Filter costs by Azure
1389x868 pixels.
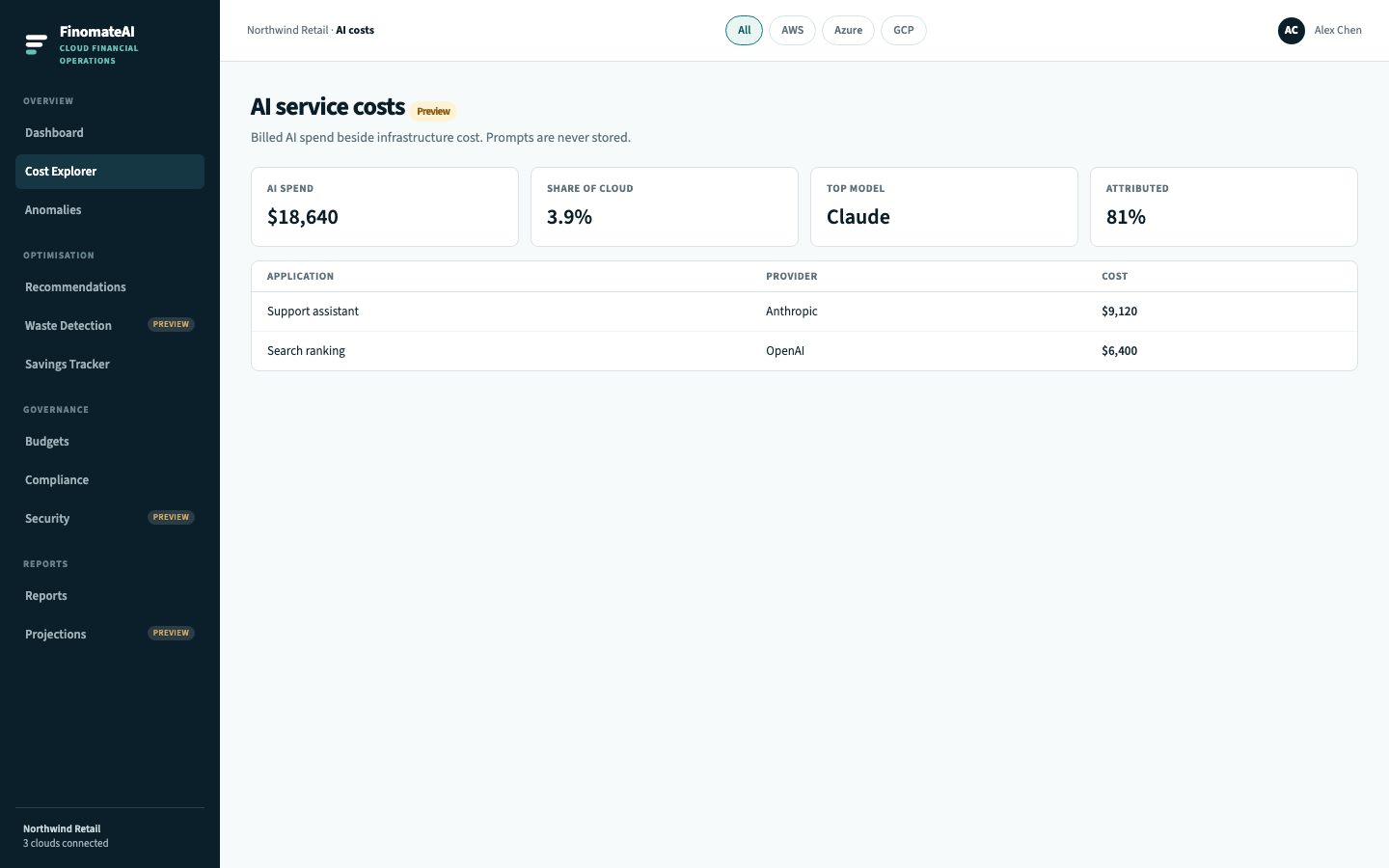[x=848, y=31]
